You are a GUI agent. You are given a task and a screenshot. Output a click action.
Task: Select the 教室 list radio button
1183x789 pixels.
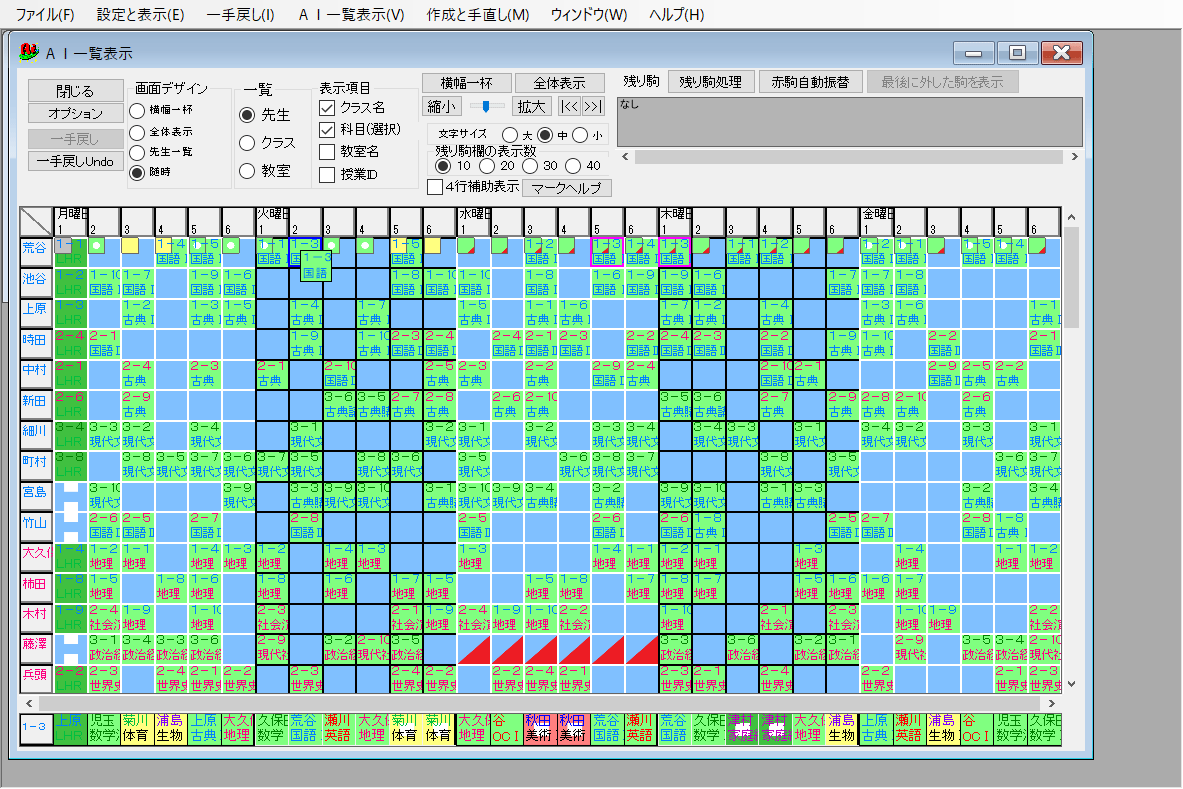pos(247,171)
